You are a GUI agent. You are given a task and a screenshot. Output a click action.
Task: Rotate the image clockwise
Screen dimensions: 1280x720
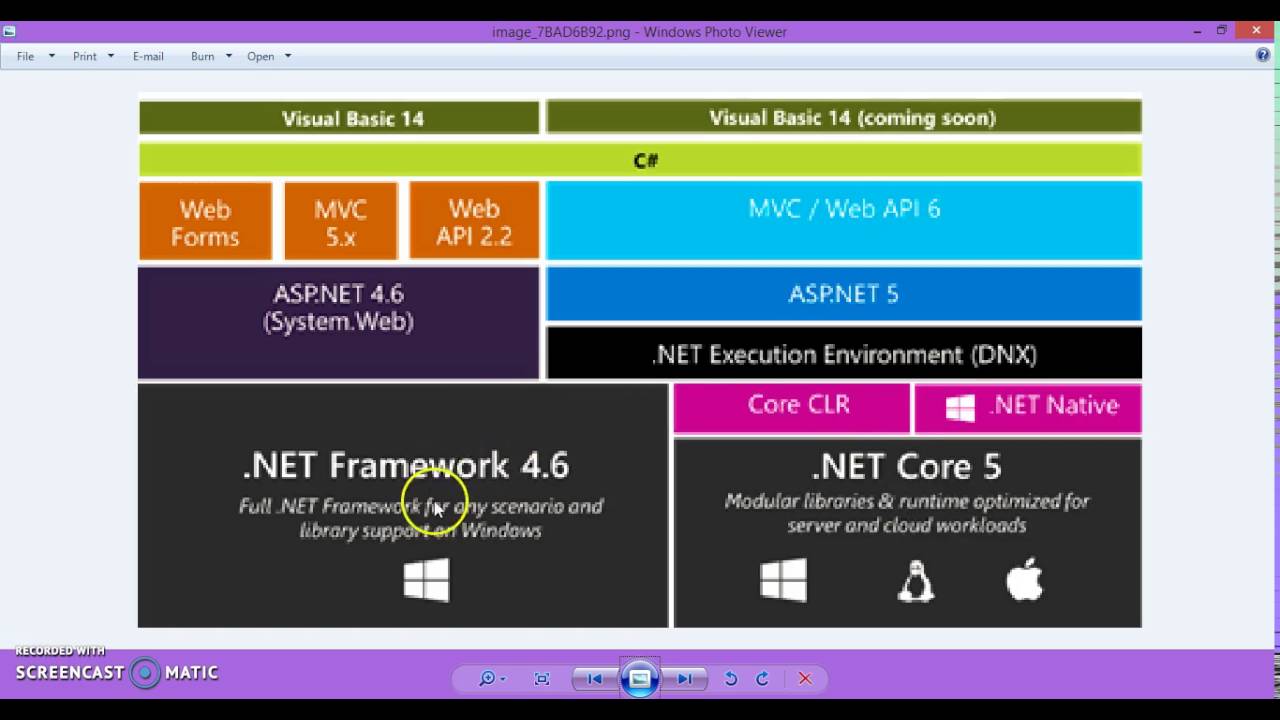pos(762,679)
